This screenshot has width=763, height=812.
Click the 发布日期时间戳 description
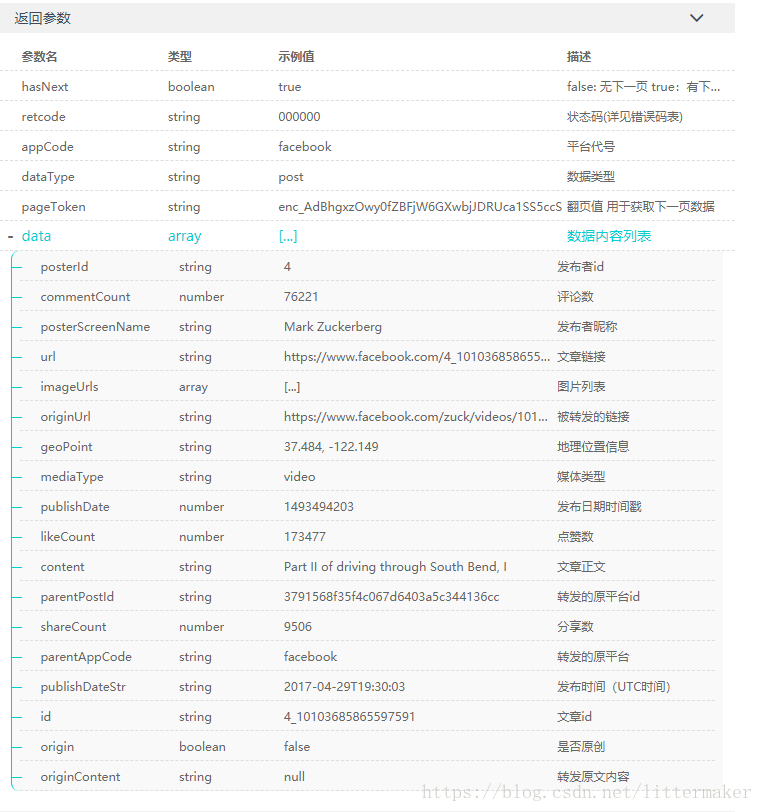pyautogui.click(x=599, y=507)
